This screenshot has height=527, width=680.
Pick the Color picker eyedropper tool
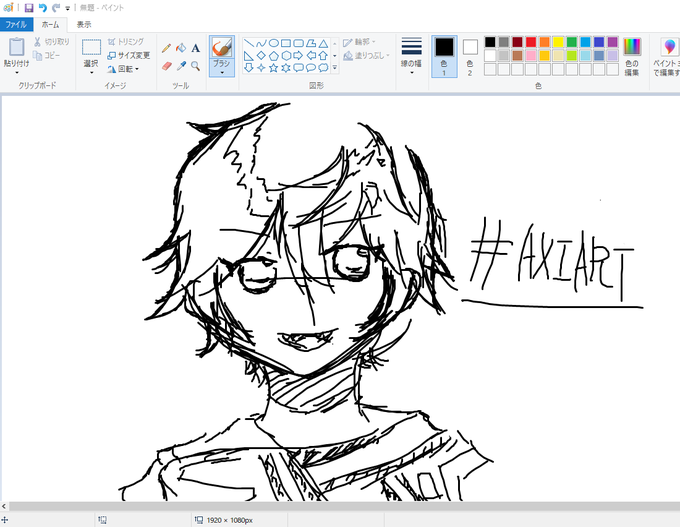(x=180, y=66)
